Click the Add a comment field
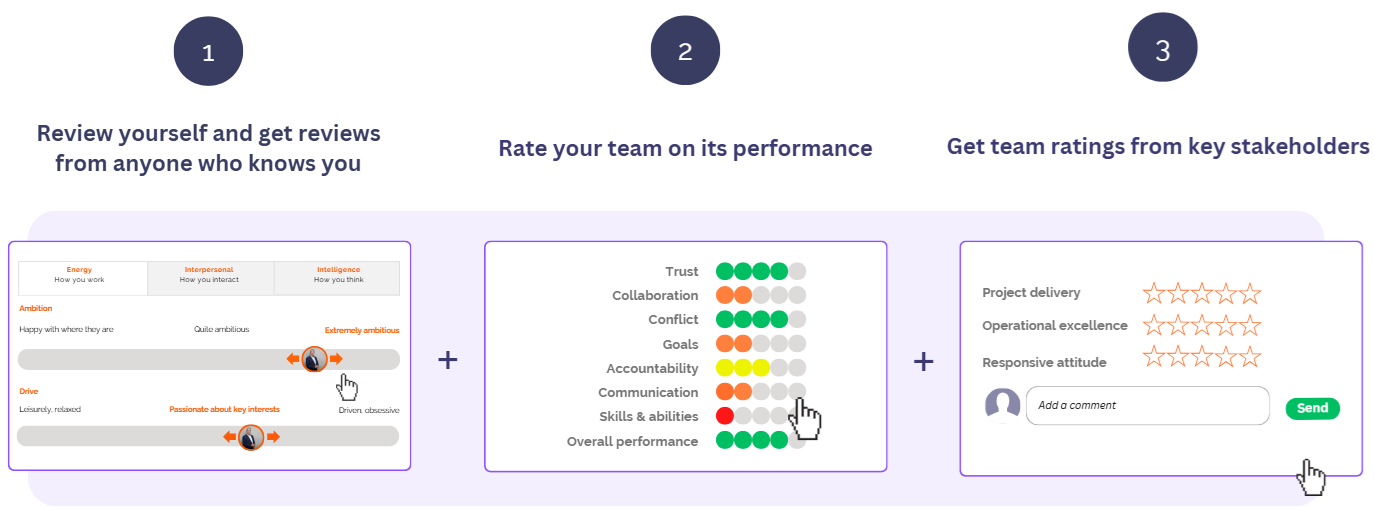1374x509 pixels. (x=1147, y=406)
